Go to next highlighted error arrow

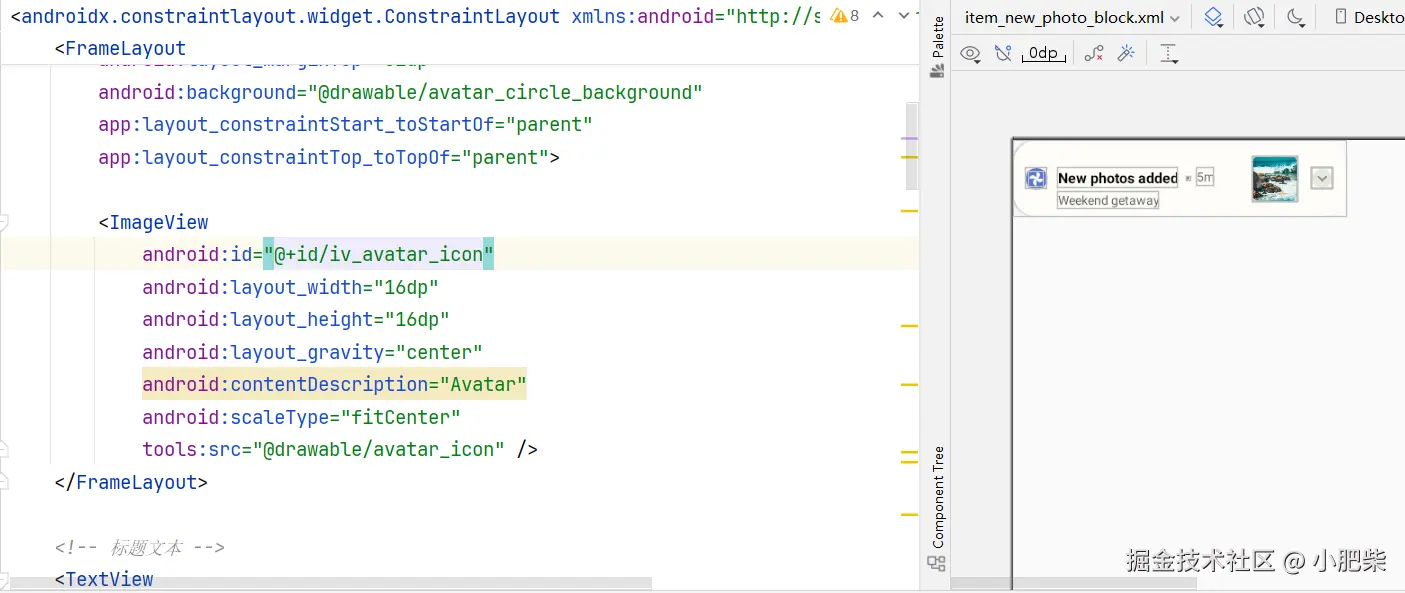pyautogui.click(x=905, y=16)
